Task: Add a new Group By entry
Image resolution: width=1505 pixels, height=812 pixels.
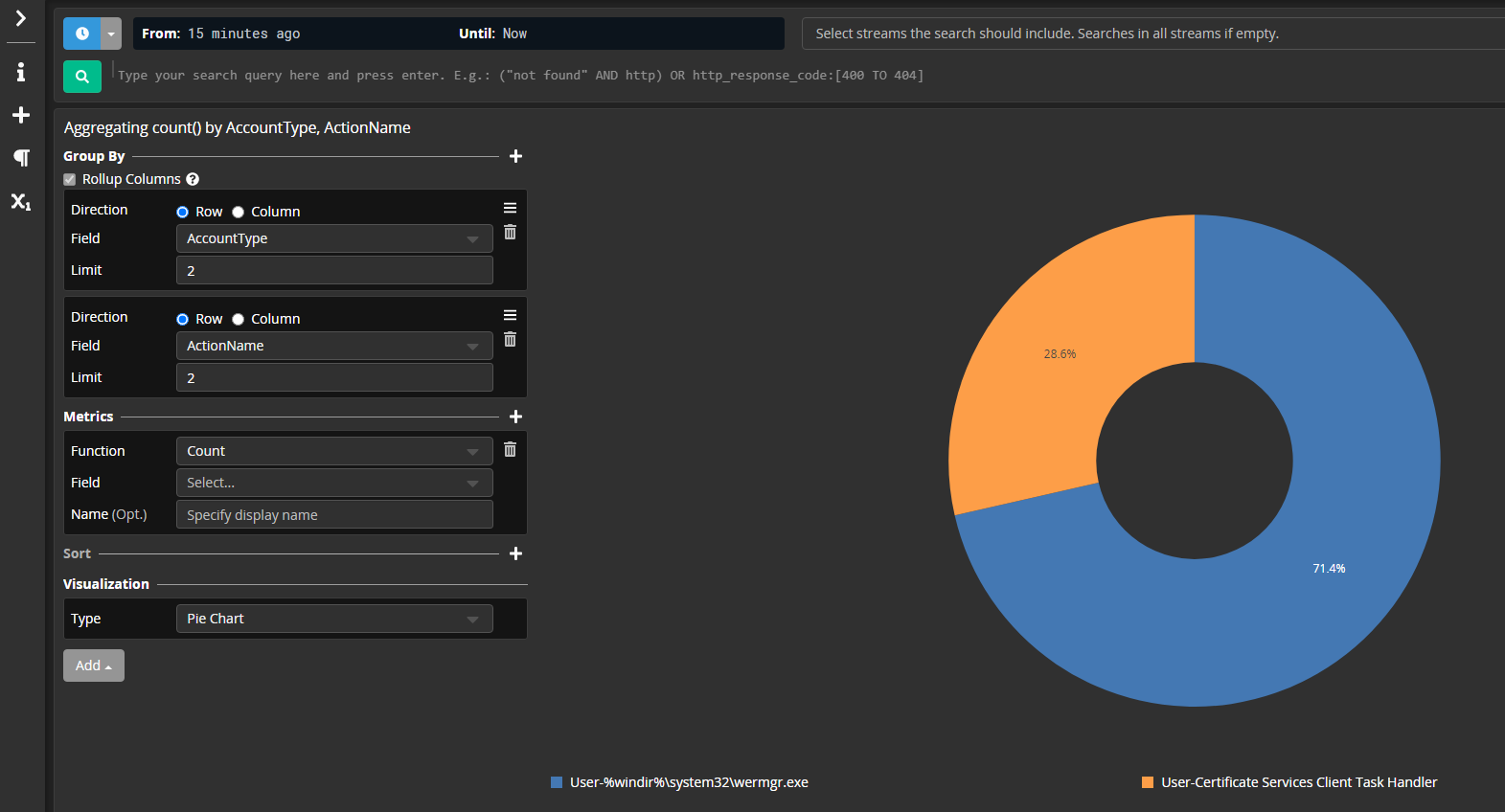Action: pos(515,156)
